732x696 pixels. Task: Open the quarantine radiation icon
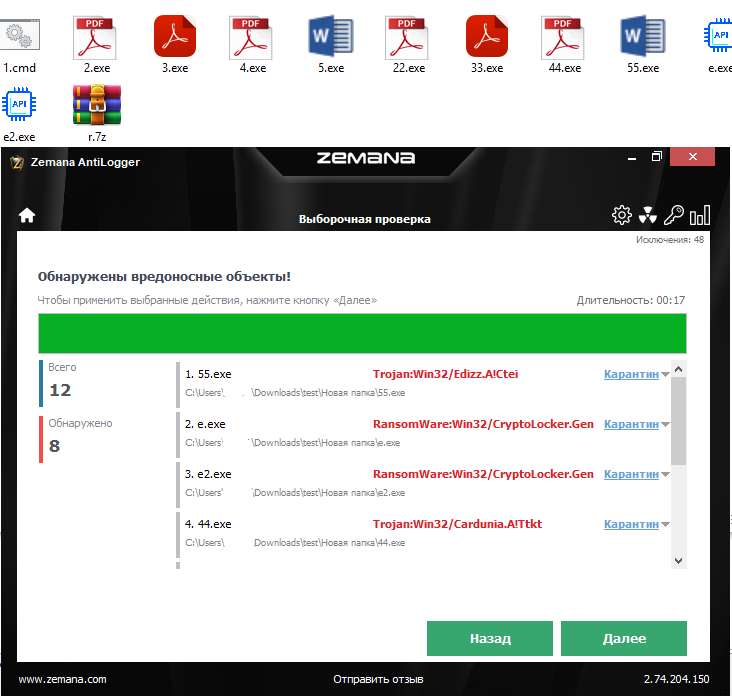coord(648,215)
